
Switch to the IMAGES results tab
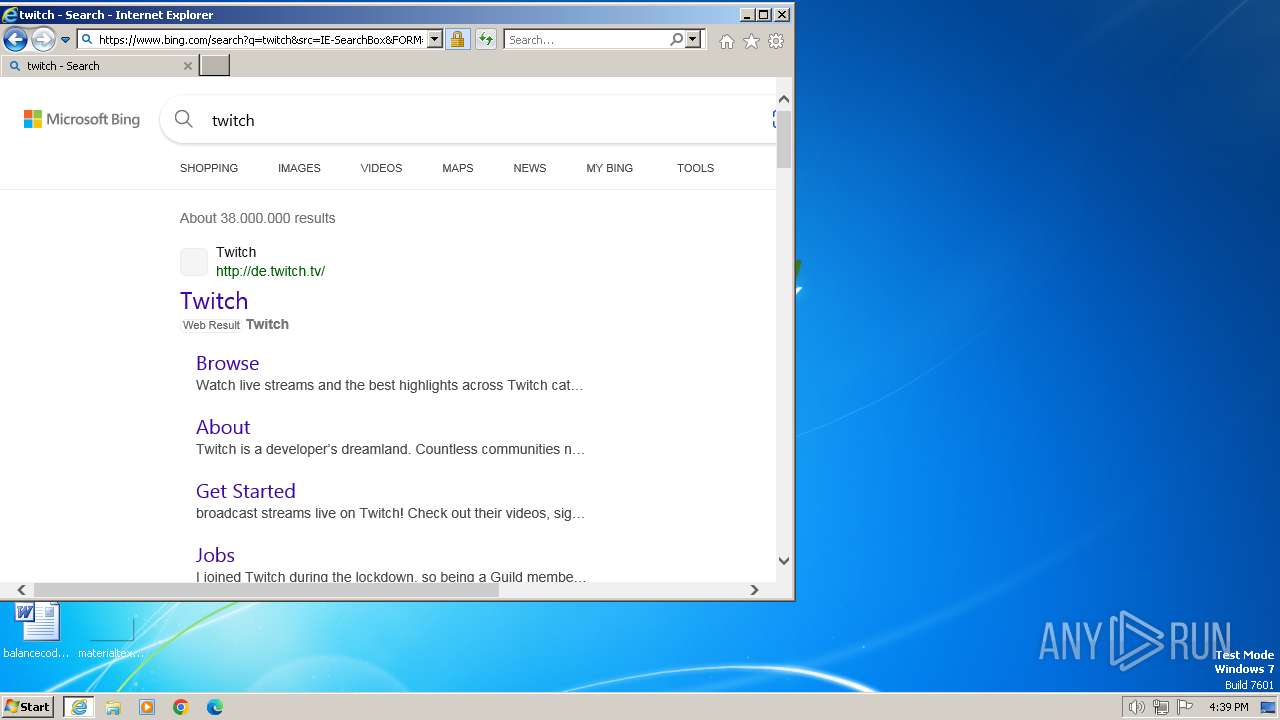(299, 168)
